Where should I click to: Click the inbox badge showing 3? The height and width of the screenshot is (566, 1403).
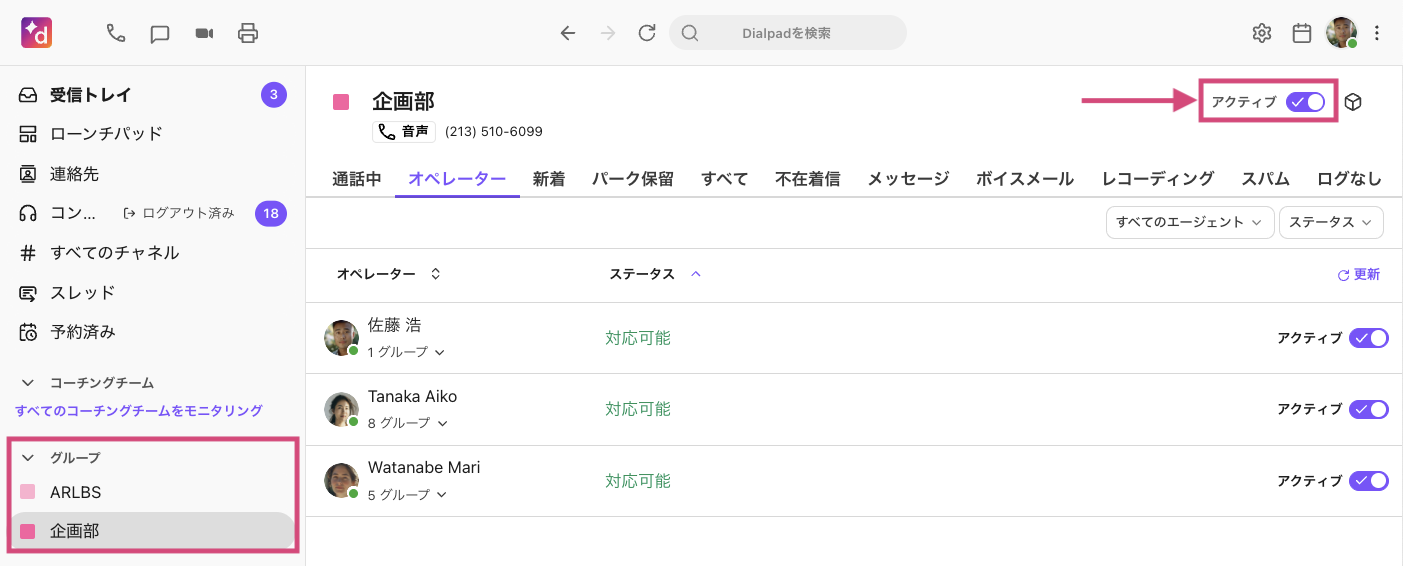tap(274, 95)
